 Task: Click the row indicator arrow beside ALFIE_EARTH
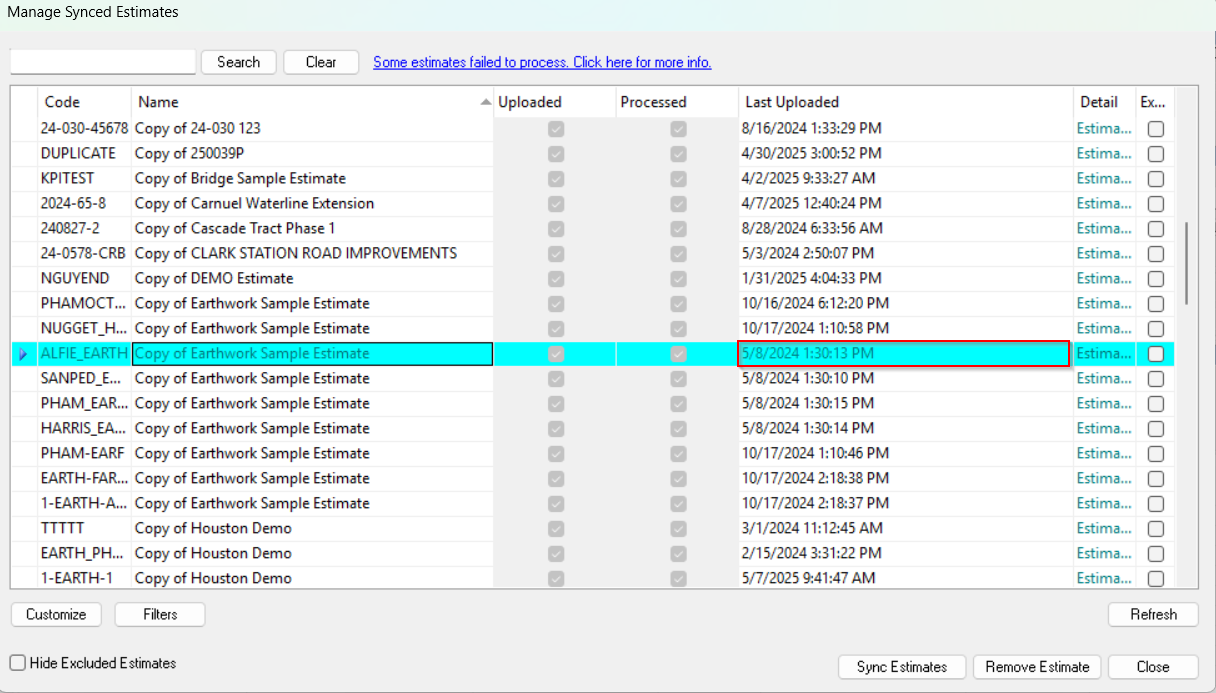pos(23,354)
